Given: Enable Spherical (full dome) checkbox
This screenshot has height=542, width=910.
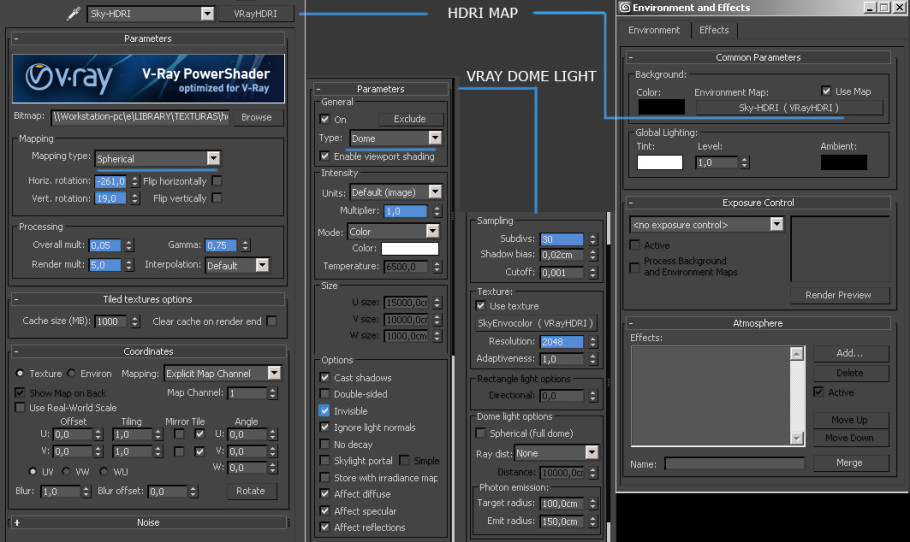Looking at the screenshot, I should coord(481,433).
